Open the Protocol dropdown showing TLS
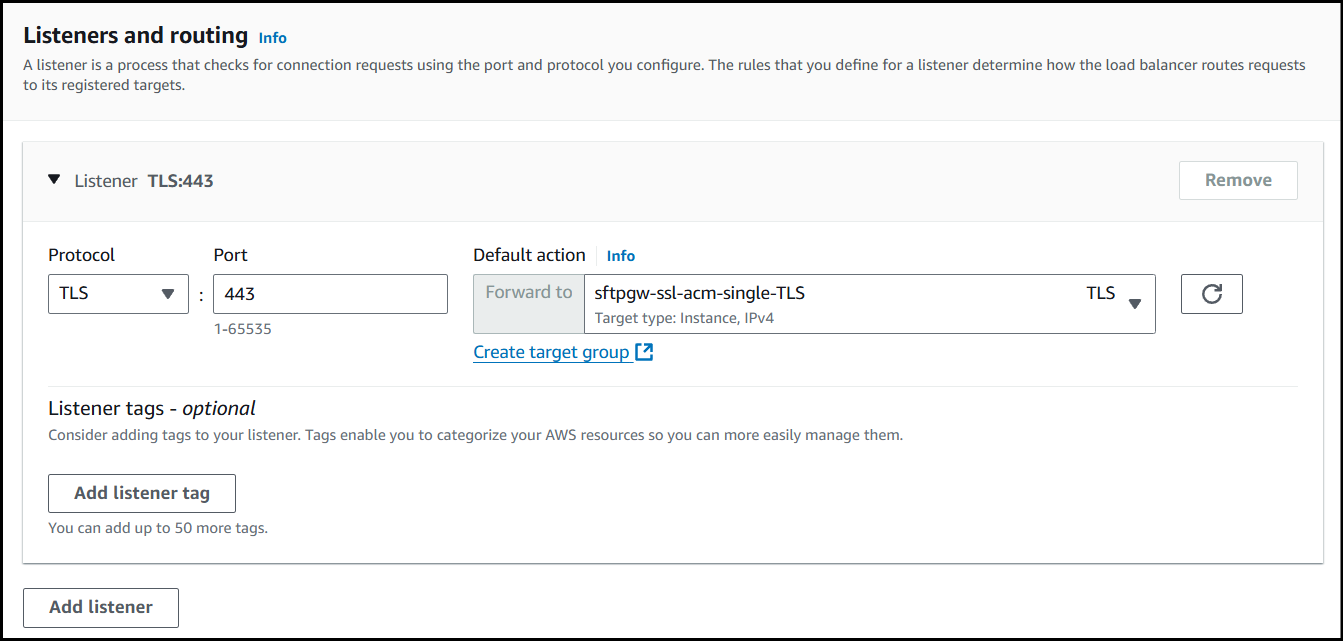The image size is (1343, 641). [118, 294]
